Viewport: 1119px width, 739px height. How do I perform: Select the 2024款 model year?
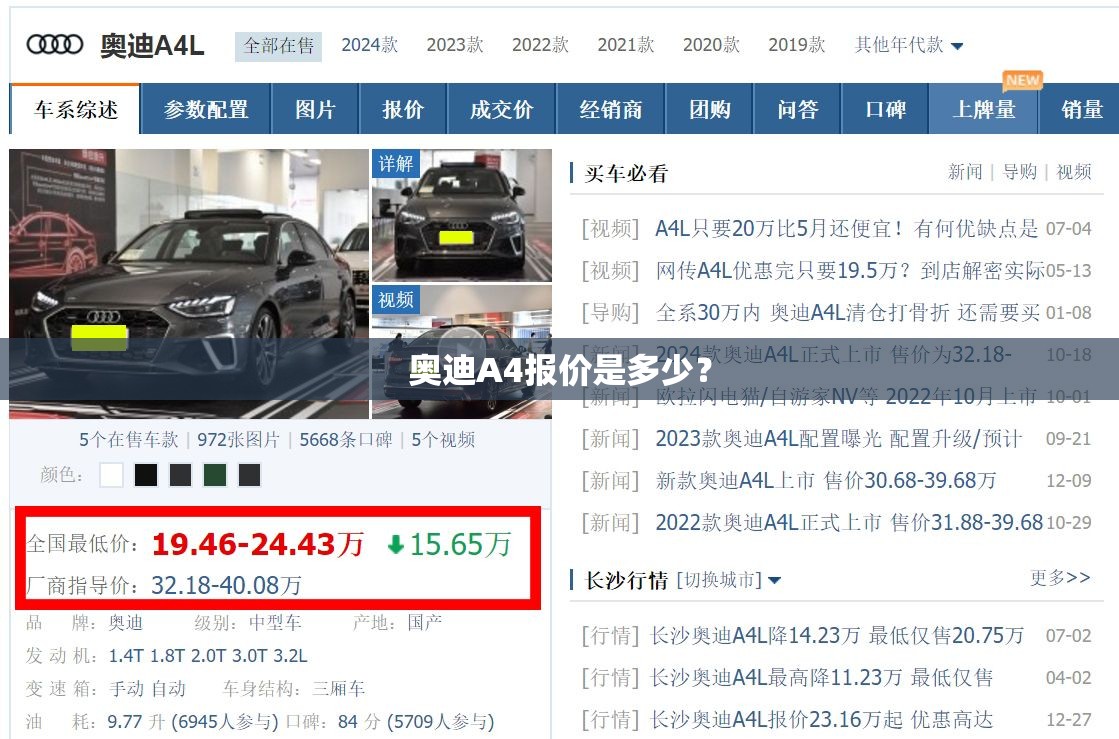point(369,45)
